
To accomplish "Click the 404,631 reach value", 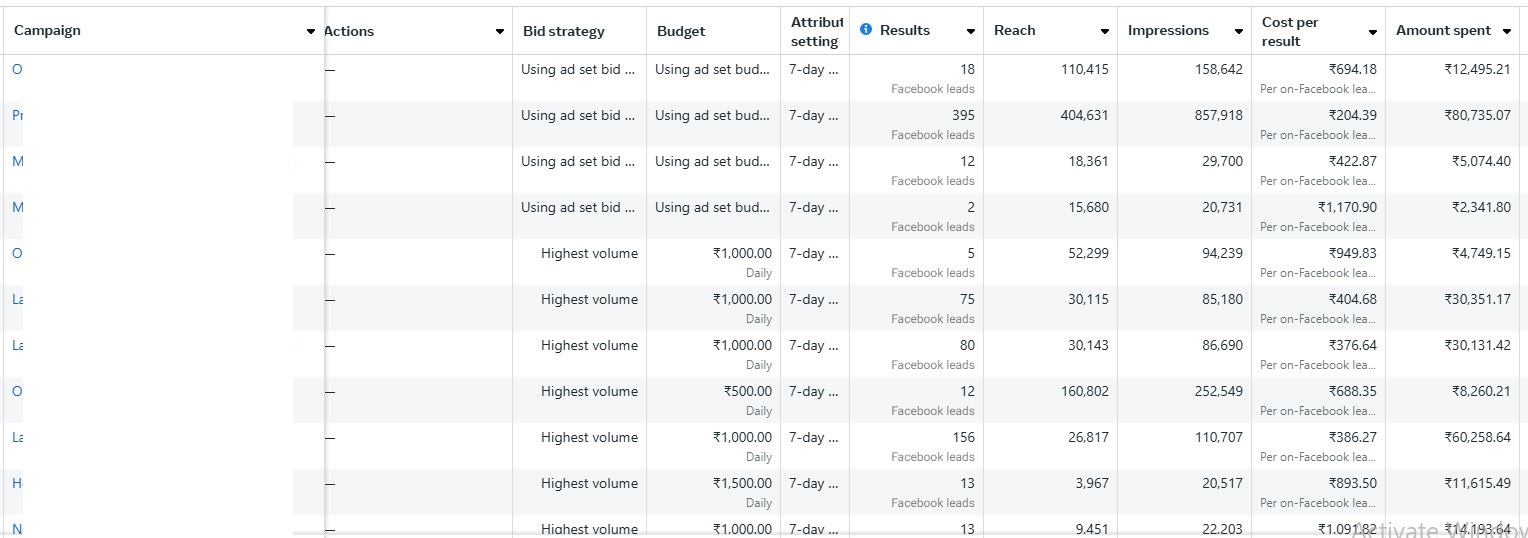I will coord(1084,115).
